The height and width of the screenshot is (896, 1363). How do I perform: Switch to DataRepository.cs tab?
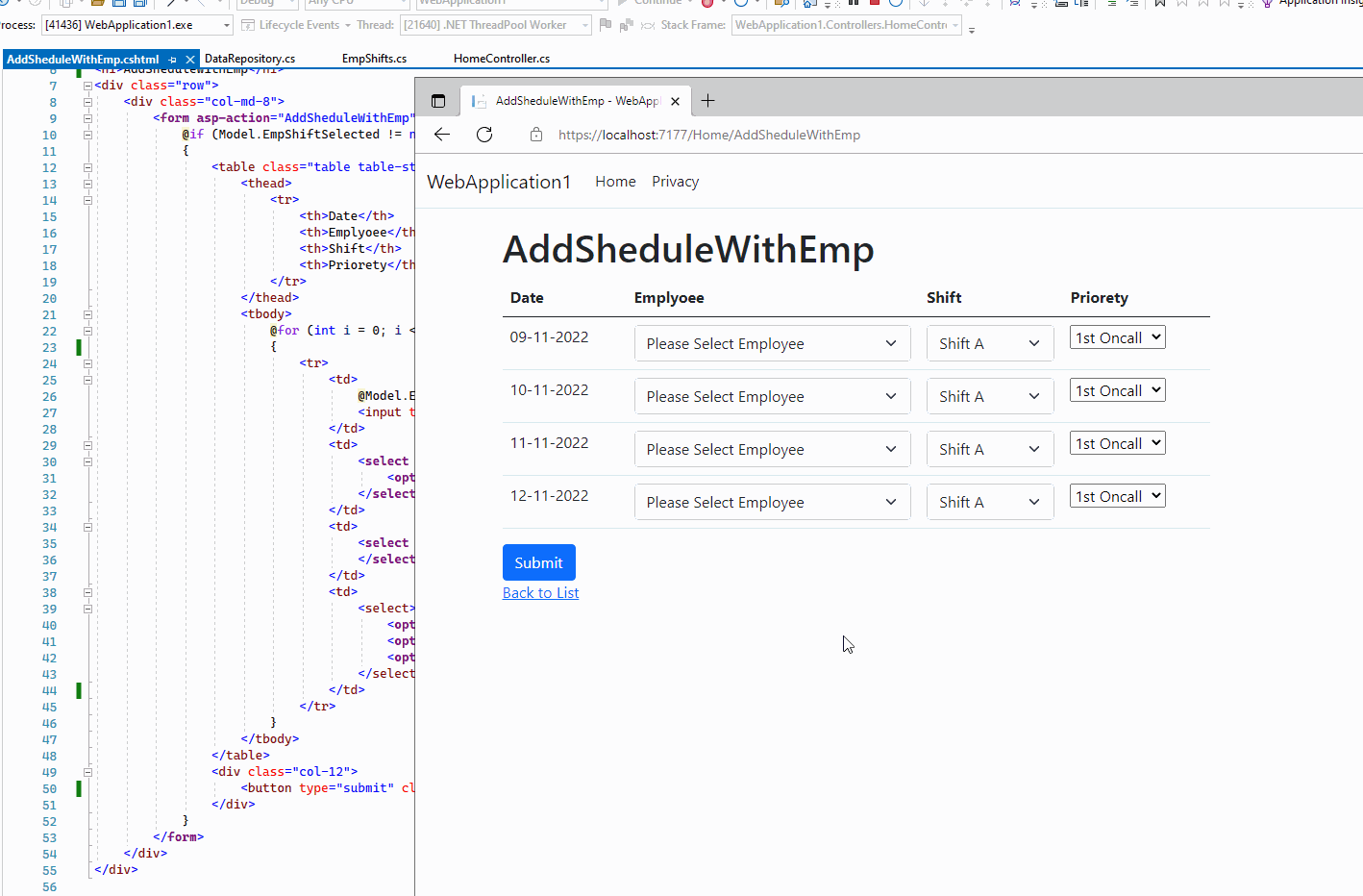[x=250, y=59]
